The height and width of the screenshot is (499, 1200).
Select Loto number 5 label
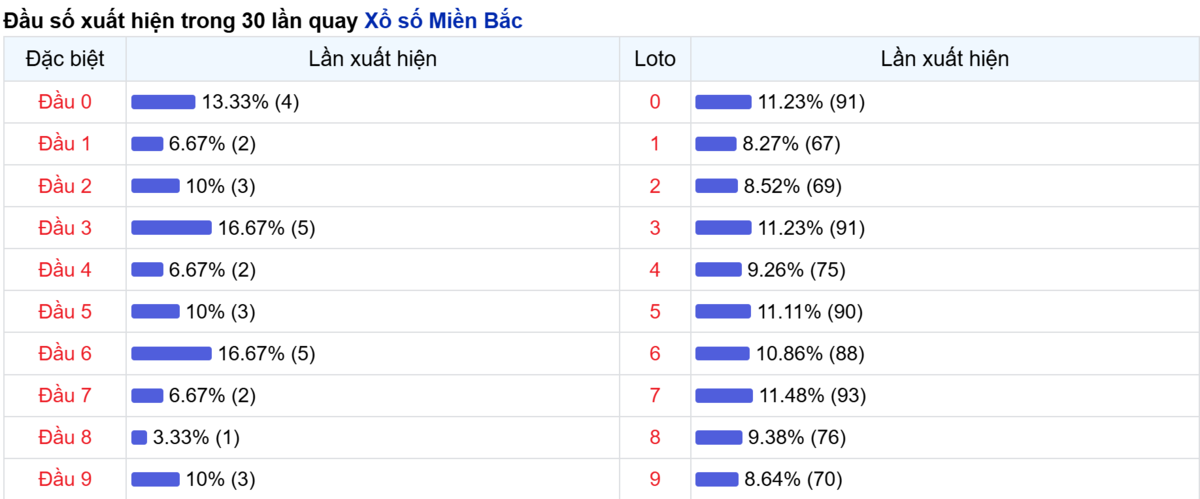point(655,311)
